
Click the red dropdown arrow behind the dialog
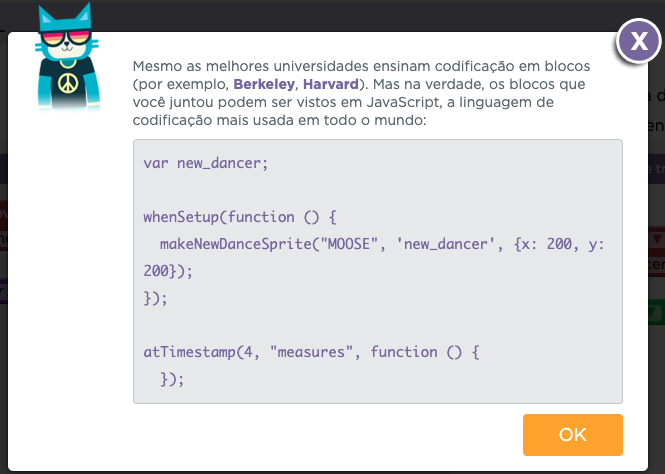(656, 240)
